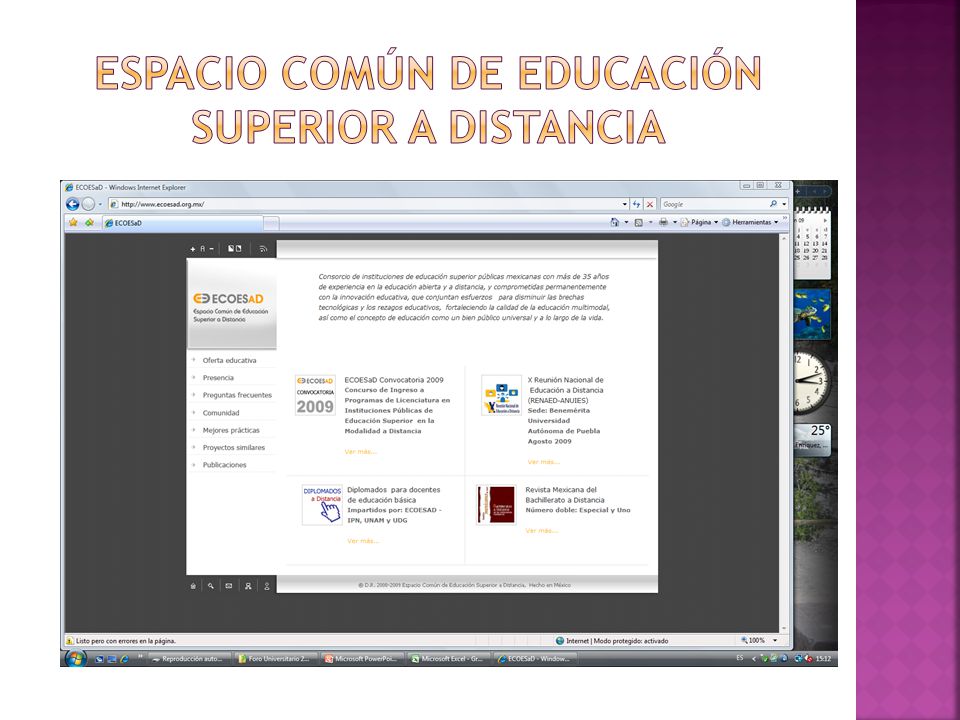Expand the command bar overflow chevron

pos(784,219)
